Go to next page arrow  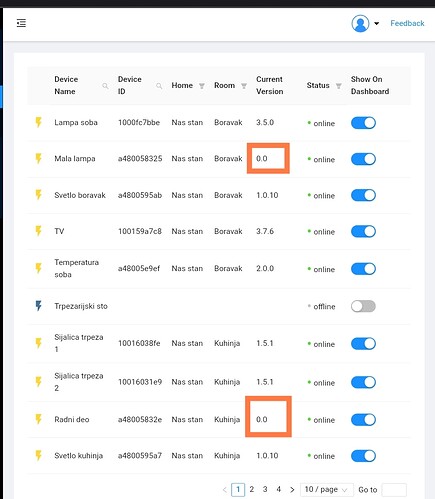pos(292,490)
